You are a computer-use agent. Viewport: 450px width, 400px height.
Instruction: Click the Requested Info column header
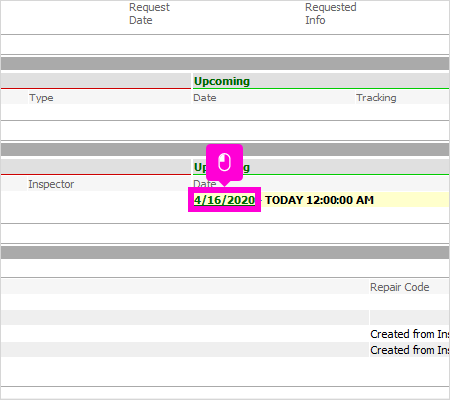point(331,14)
